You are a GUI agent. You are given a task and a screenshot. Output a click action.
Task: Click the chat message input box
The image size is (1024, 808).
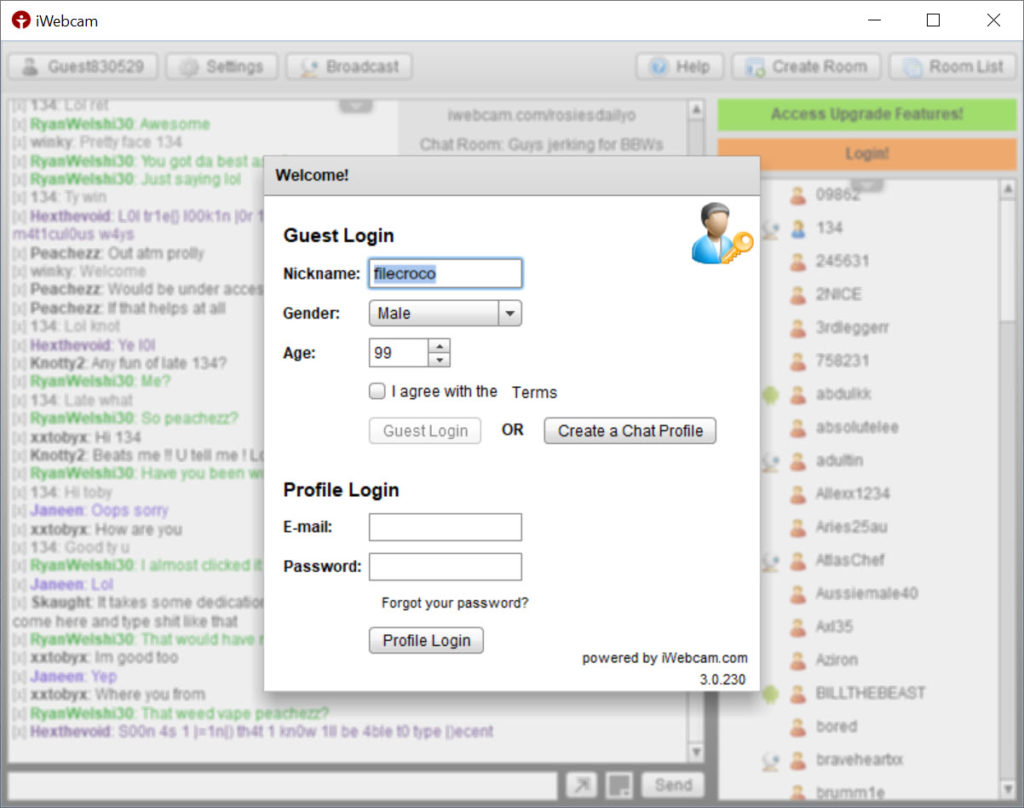[x=282, y=785]
